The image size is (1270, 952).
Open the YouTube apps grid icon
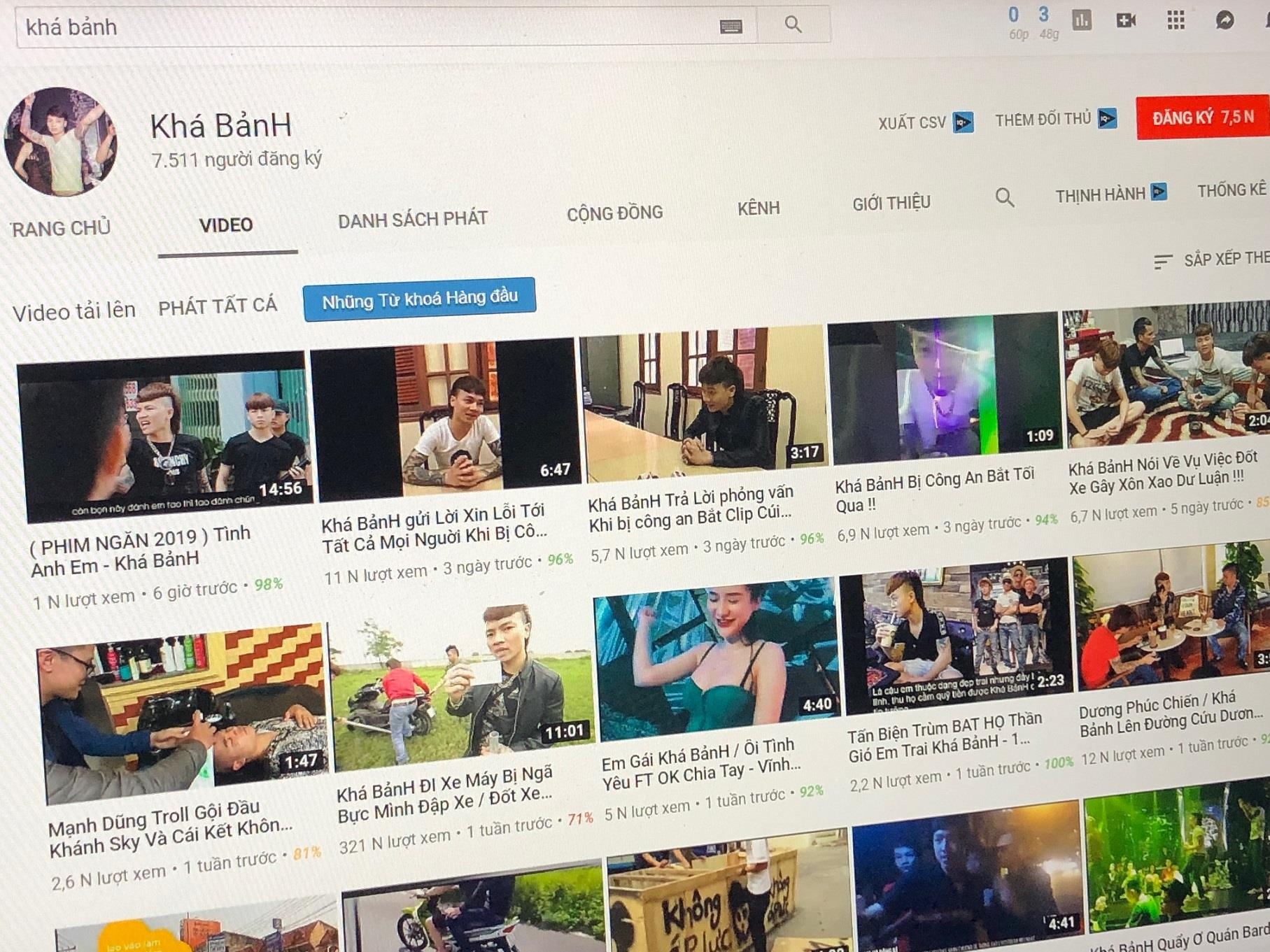tap(1177, 20)
